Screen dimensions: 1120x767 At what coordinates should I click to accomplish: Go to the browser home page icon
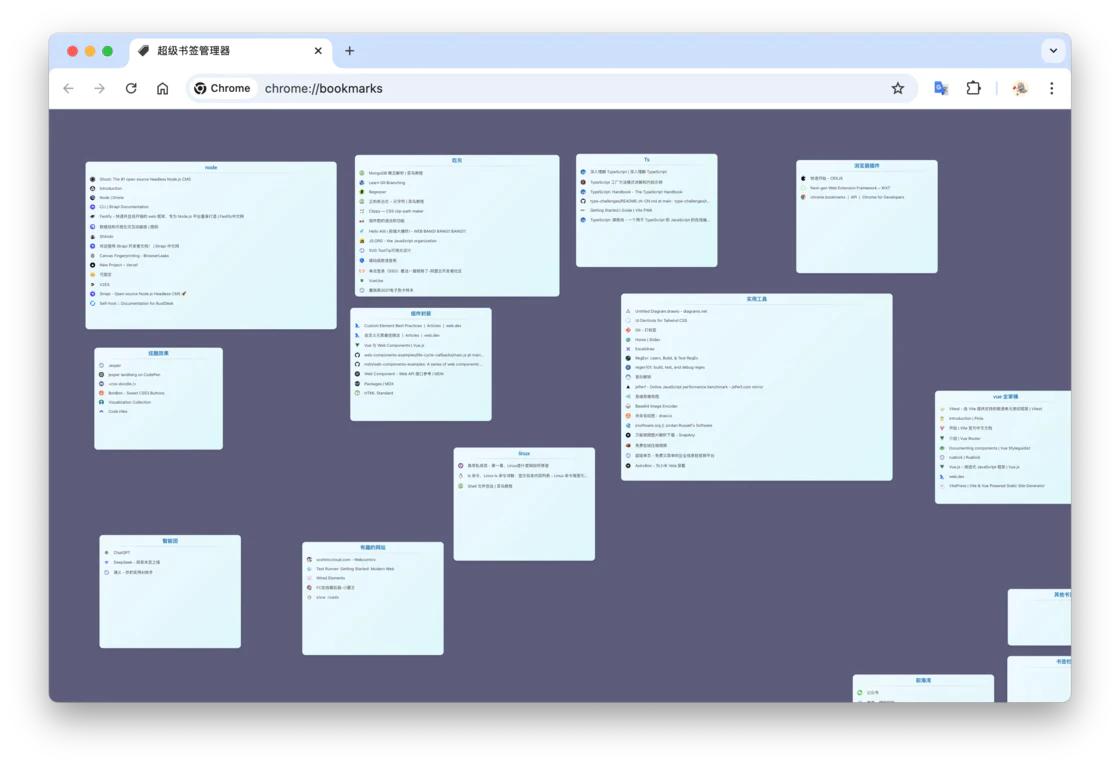click(162, 88)
